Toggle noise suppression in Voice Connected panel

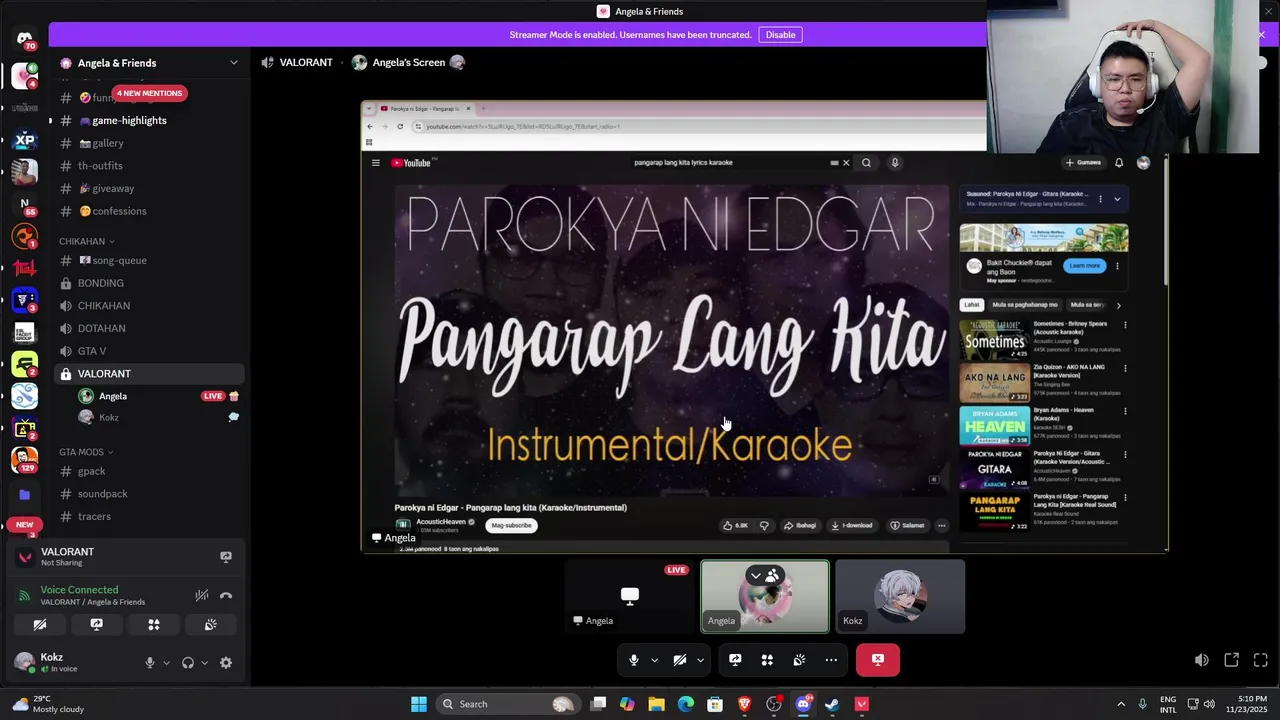coord(202,596)
